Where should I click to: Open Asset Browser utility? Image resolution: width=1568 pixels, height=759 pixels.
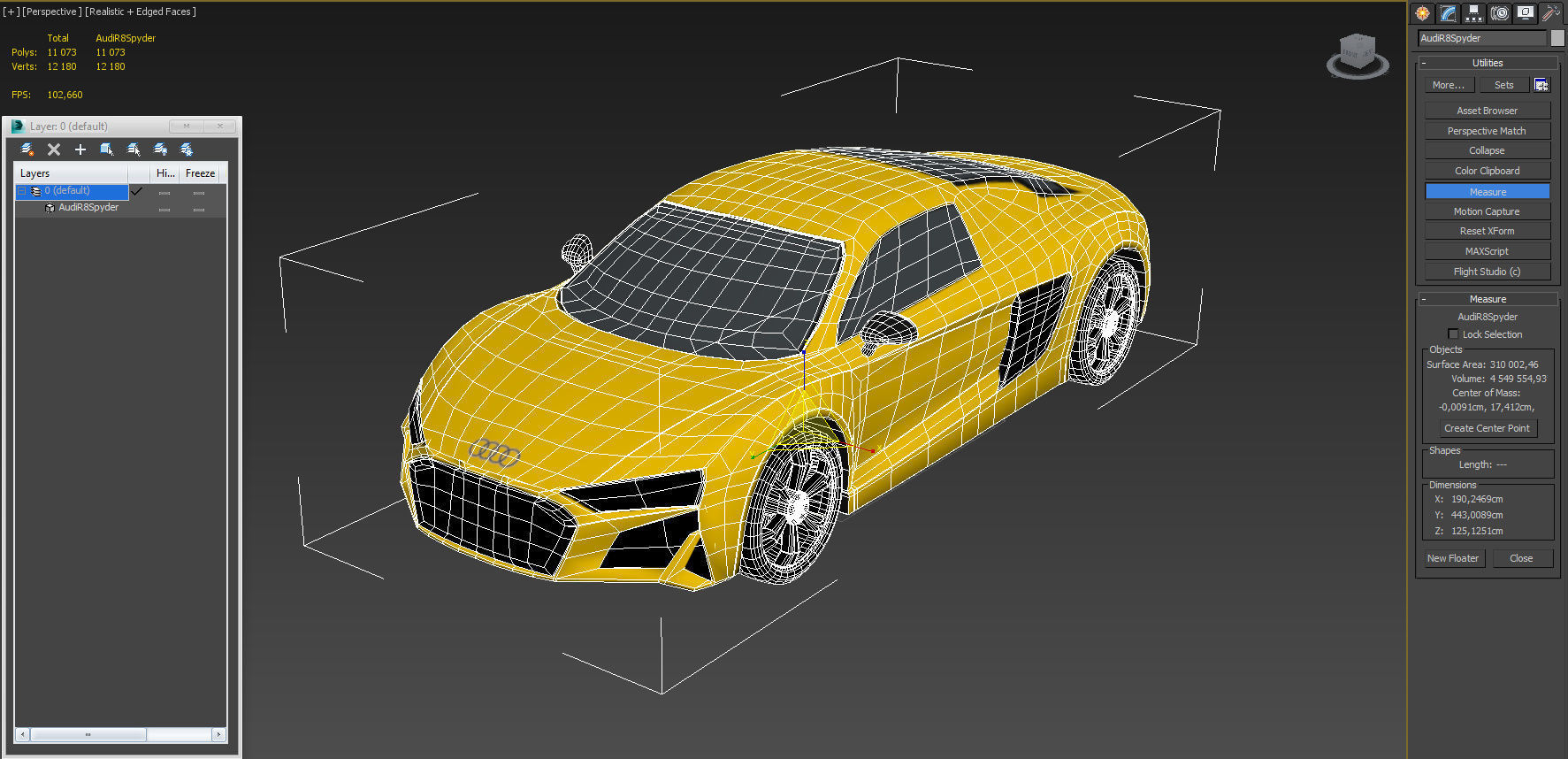click(1488, 111)
